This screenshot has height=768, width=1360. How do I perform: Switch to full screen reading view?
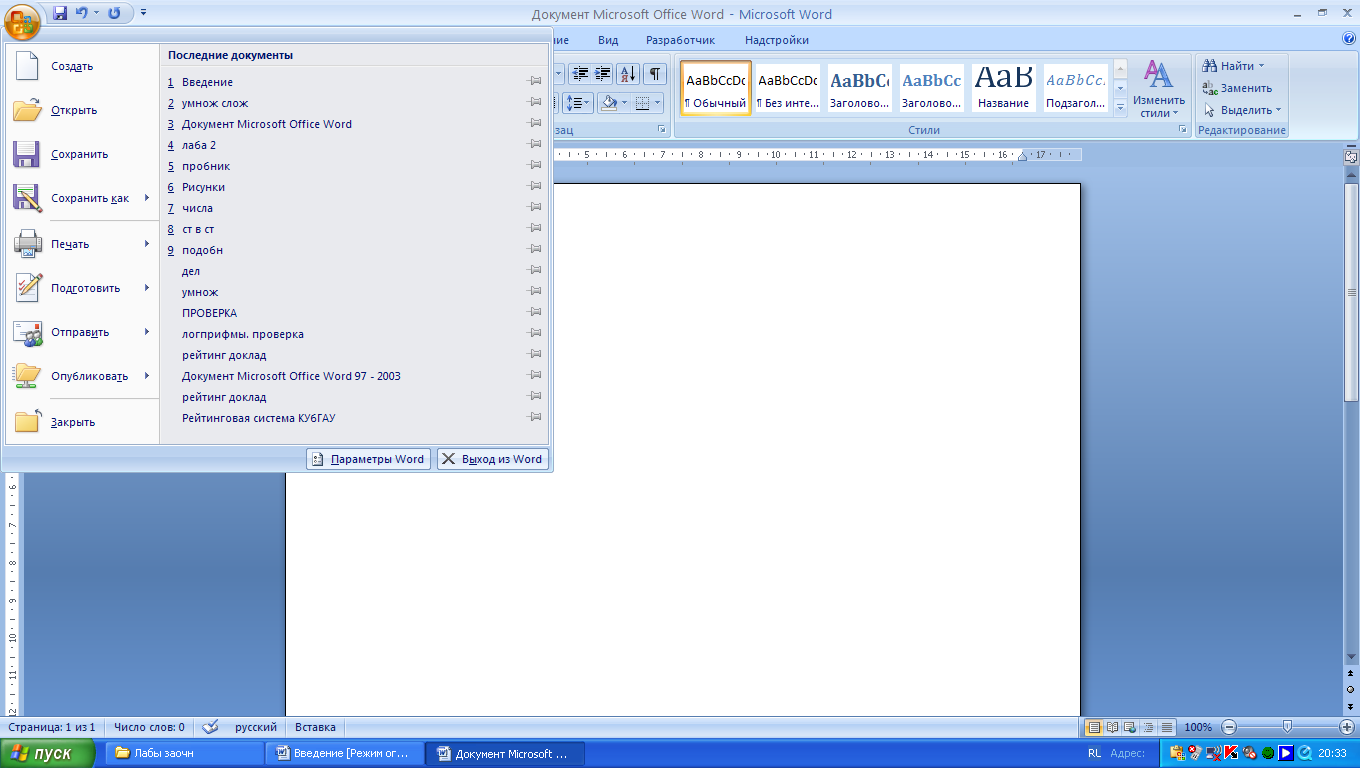pos(1112,727)
